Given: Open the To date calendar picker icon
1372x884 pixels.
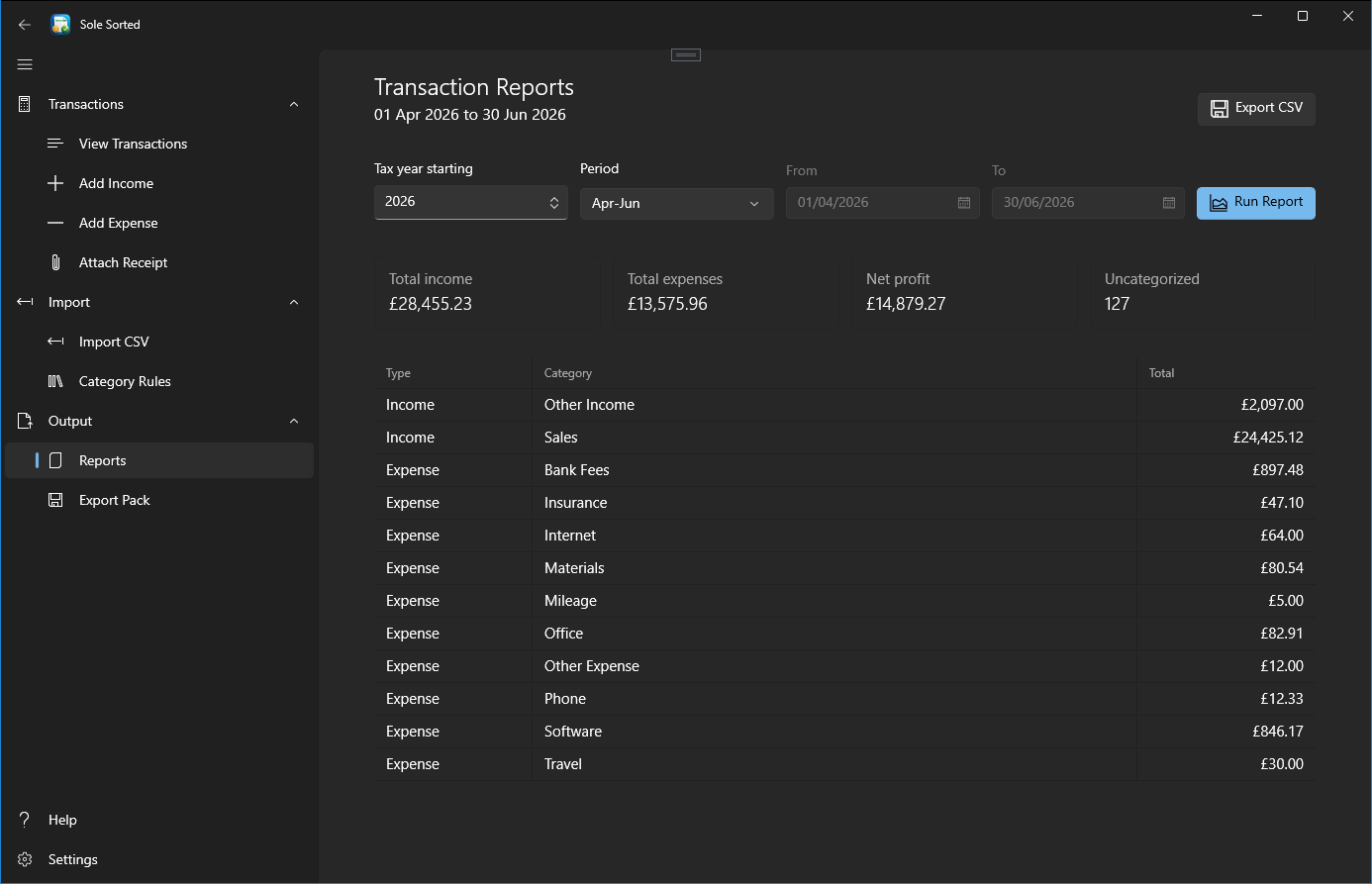Looking at the screenshot, I should click(1169, 203).
